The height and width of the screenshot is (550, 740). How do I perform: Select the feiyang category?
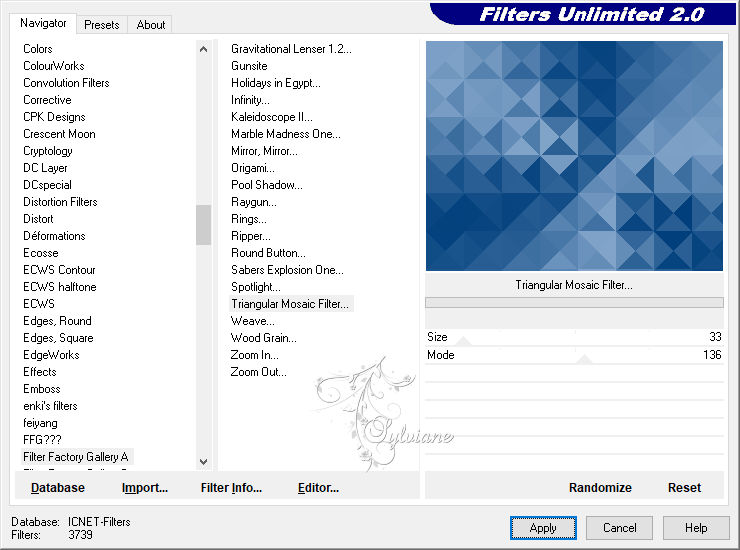click(x=40, y=423)
